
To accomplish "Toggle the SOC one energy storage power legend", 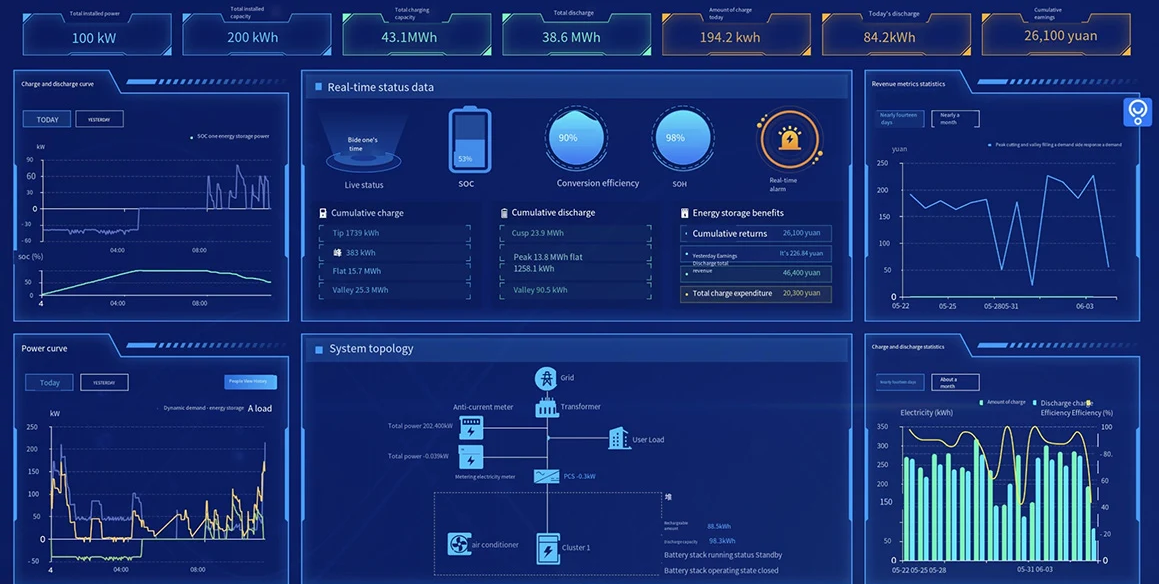I will click(x=230, y=137).
